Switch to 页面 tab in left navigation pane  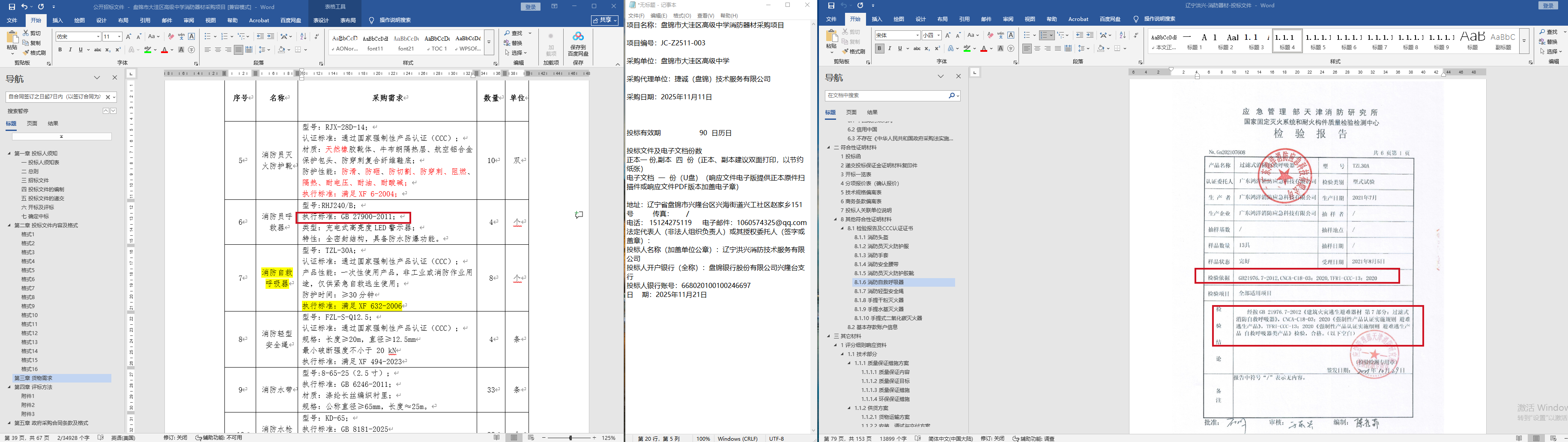click(x=32, y=123)
